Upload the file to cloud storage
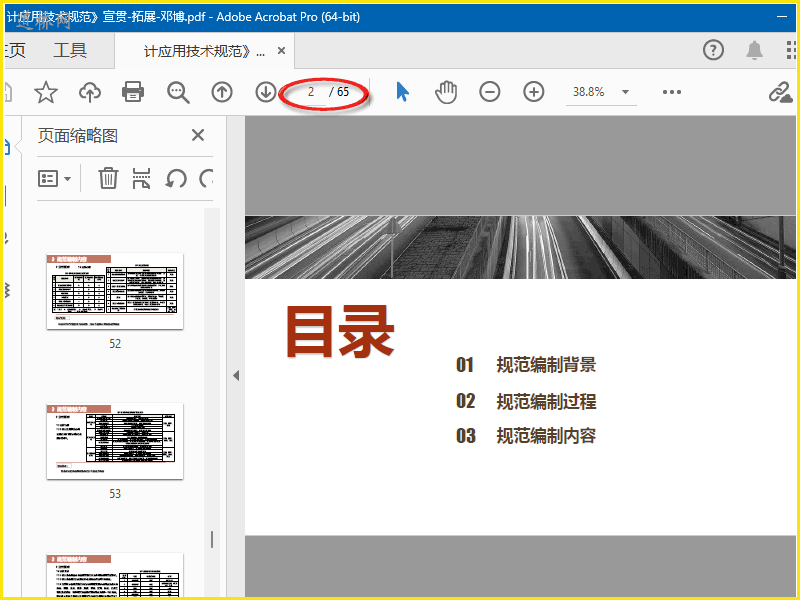 click(90, 92)
